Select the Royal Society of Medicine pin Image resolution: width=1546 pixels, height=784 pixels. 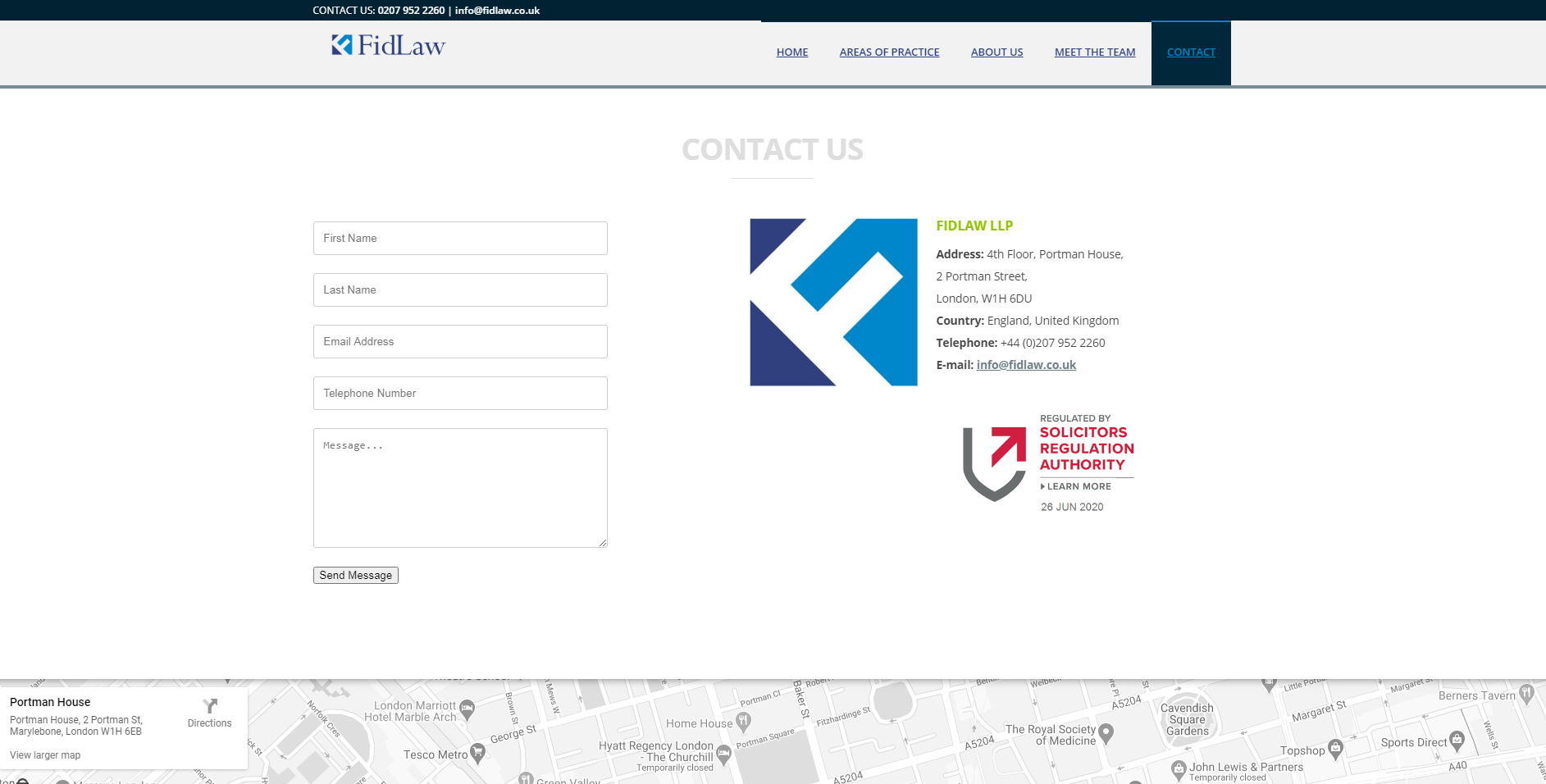point(1106,732)
